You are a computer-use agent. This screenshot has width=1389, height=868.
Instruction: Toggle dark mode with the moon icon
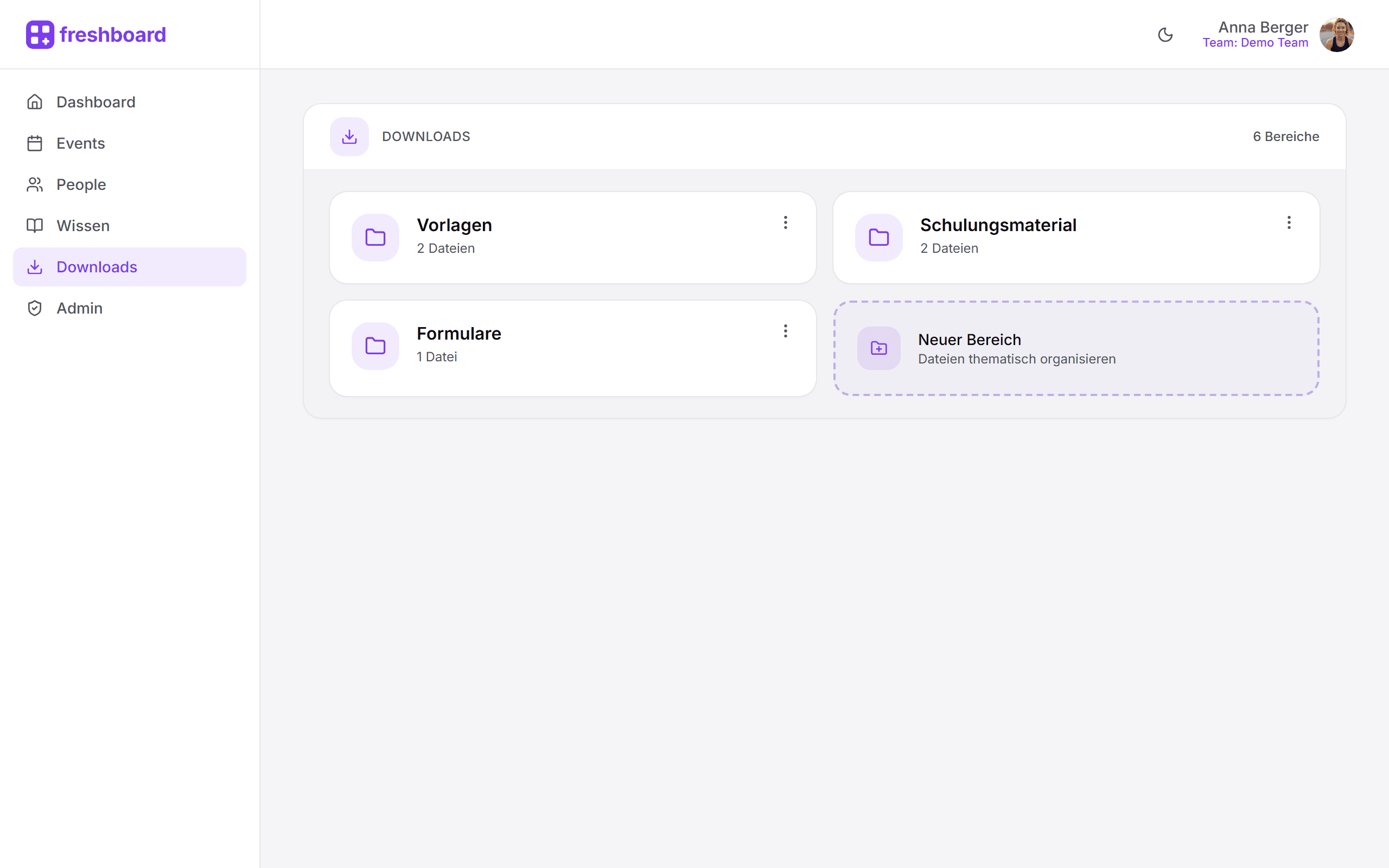(1165, 34)
